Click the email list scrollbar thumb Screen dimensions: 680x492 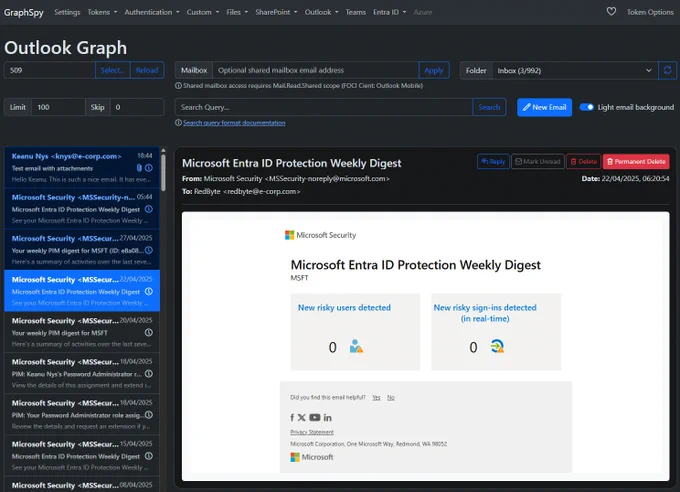[163, 172]
